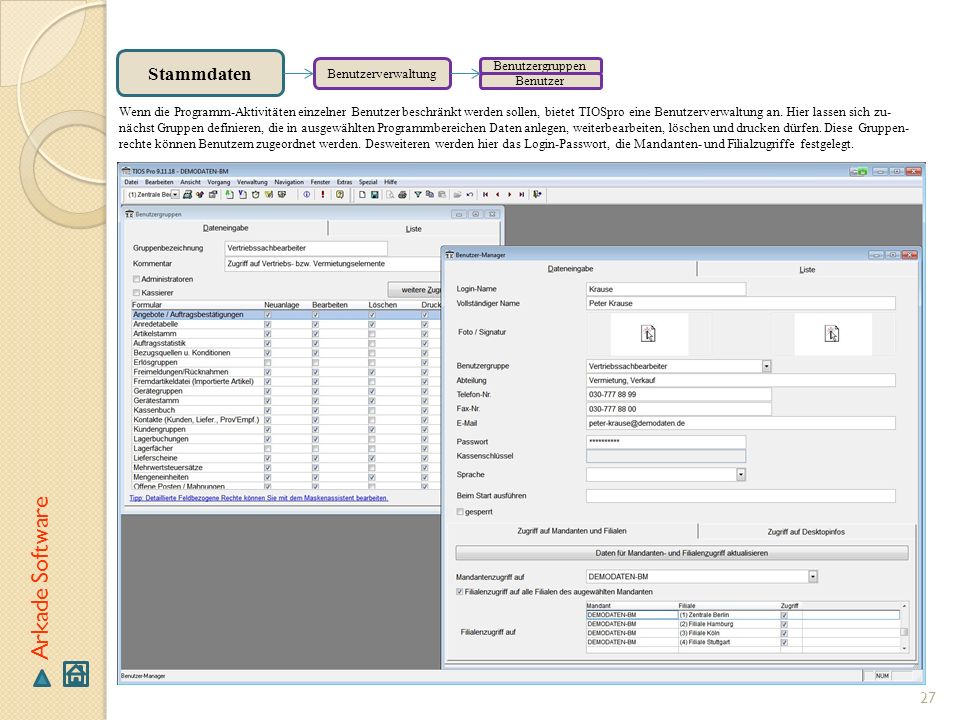
Task: Click the Passwort input field
Action: (666, 441)
